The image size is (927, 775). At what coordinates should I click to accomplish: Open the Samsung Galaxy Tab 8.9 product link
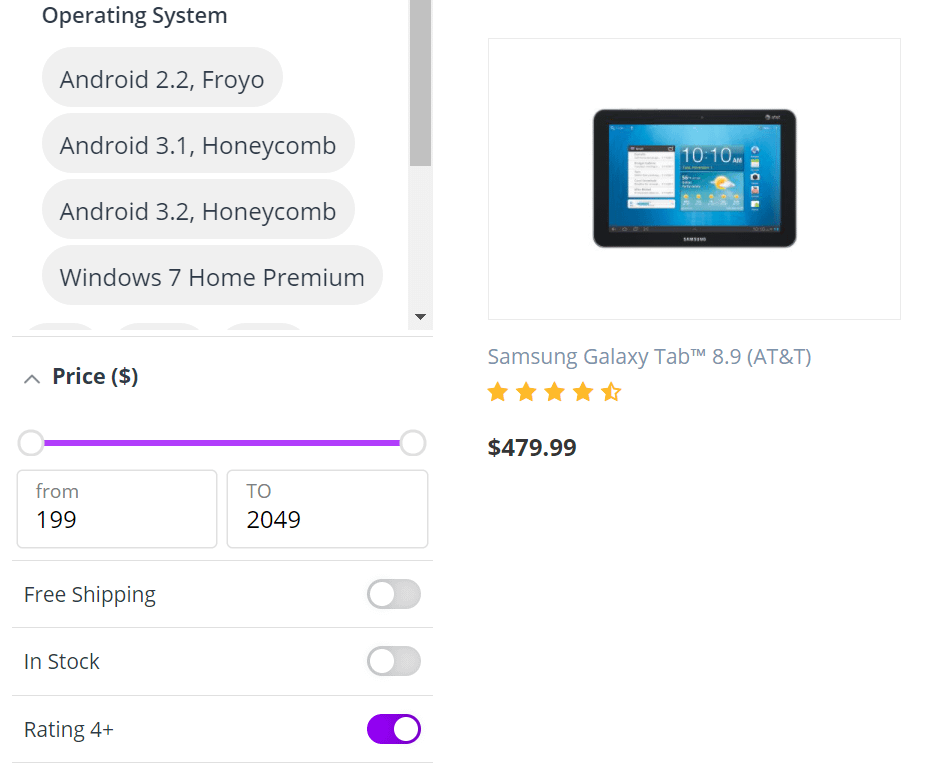[649, 357]
